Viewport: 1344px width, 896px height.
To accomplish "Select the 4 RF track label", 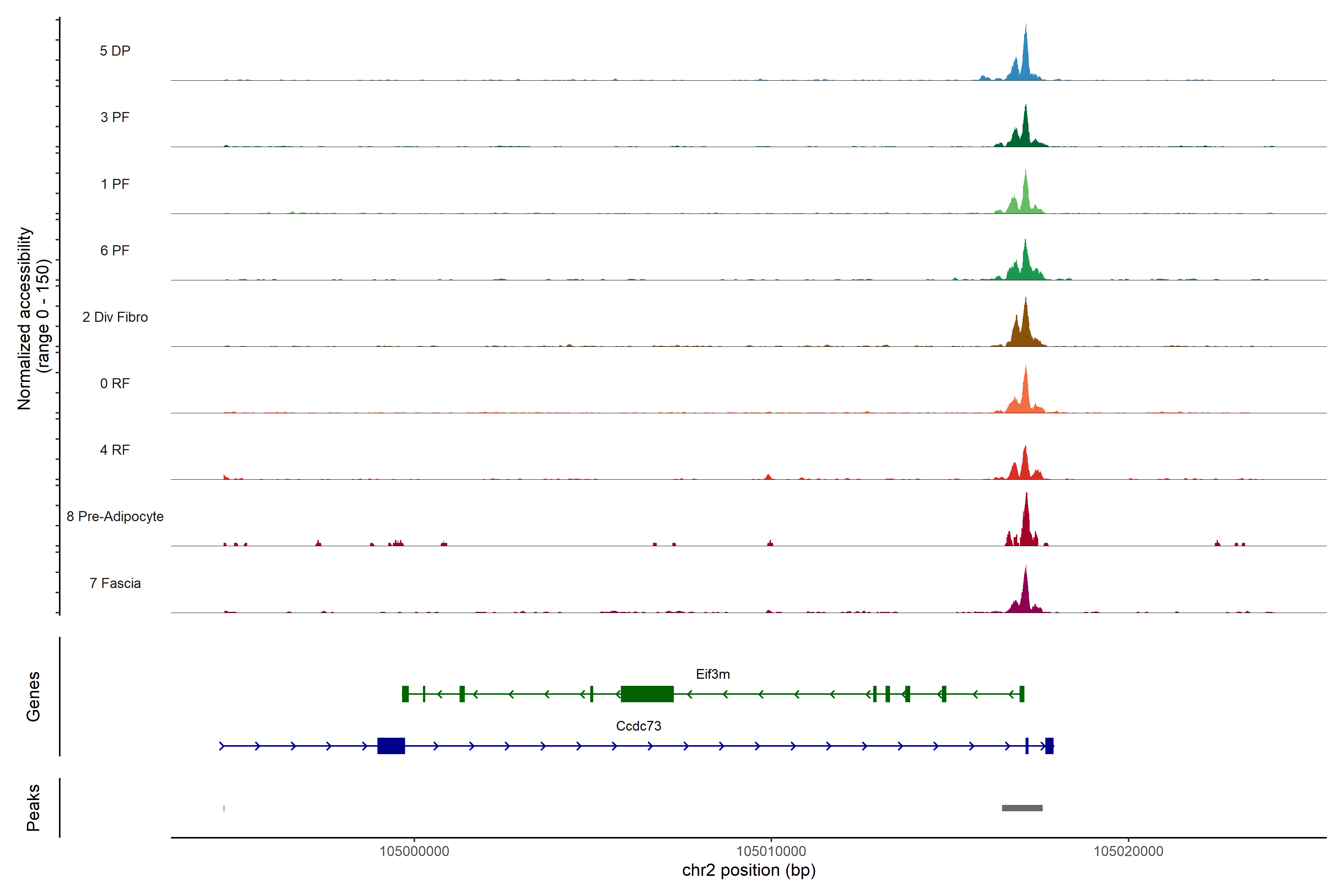I will (x=115, y=450).
